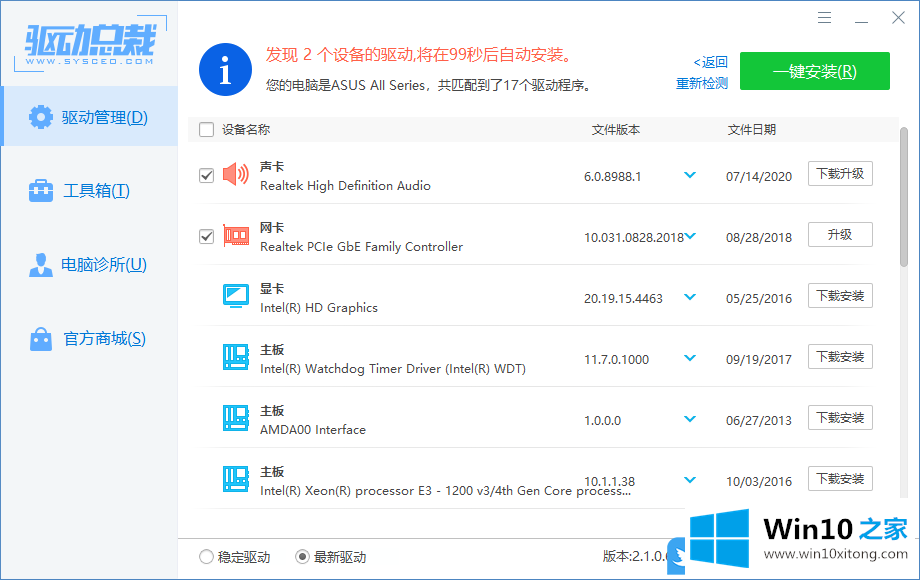
Task: Select the 稳定驱动 radio option
Action: coord(206,557)
